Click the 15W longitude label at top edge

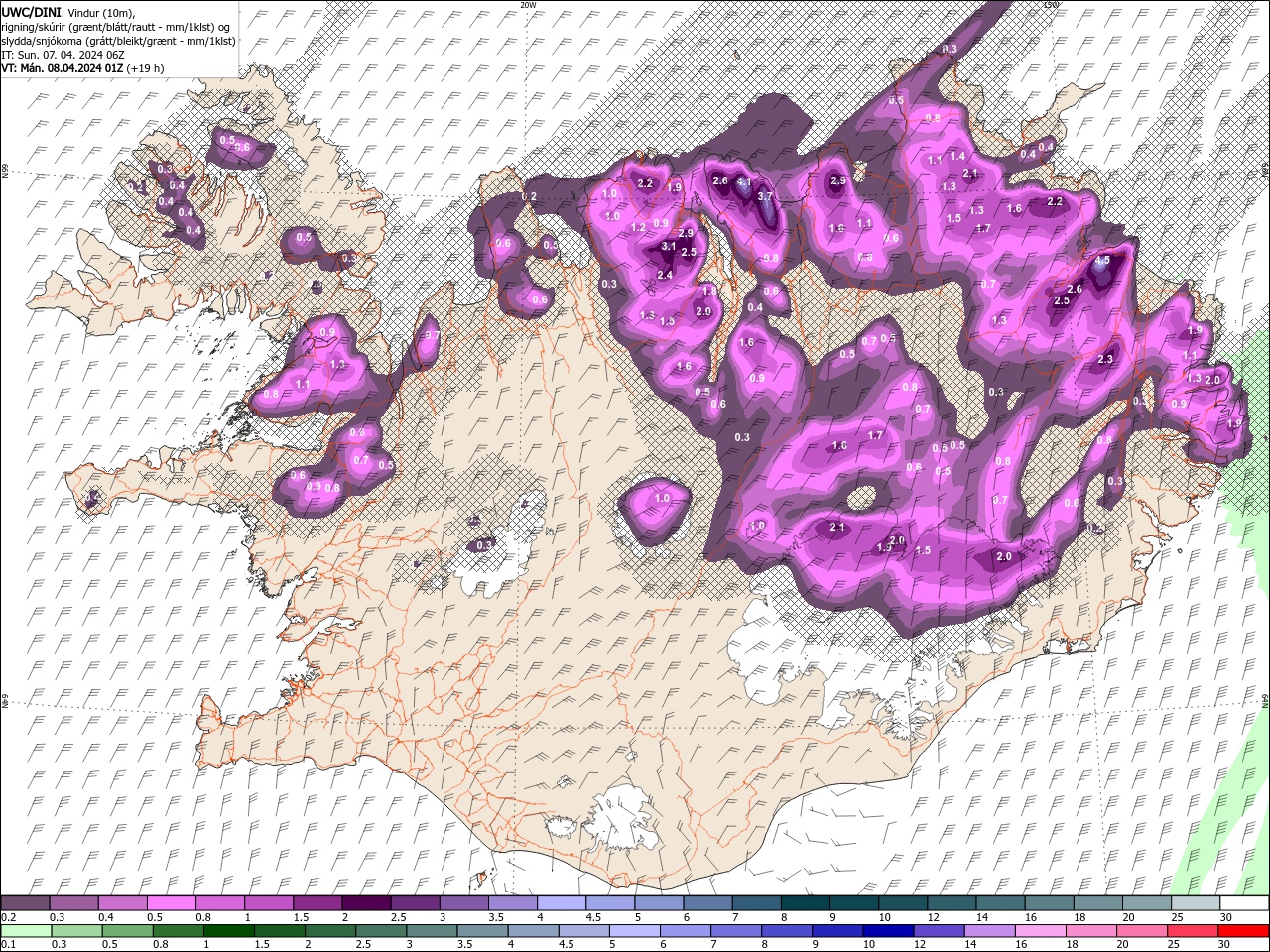tap(1051, 5)
